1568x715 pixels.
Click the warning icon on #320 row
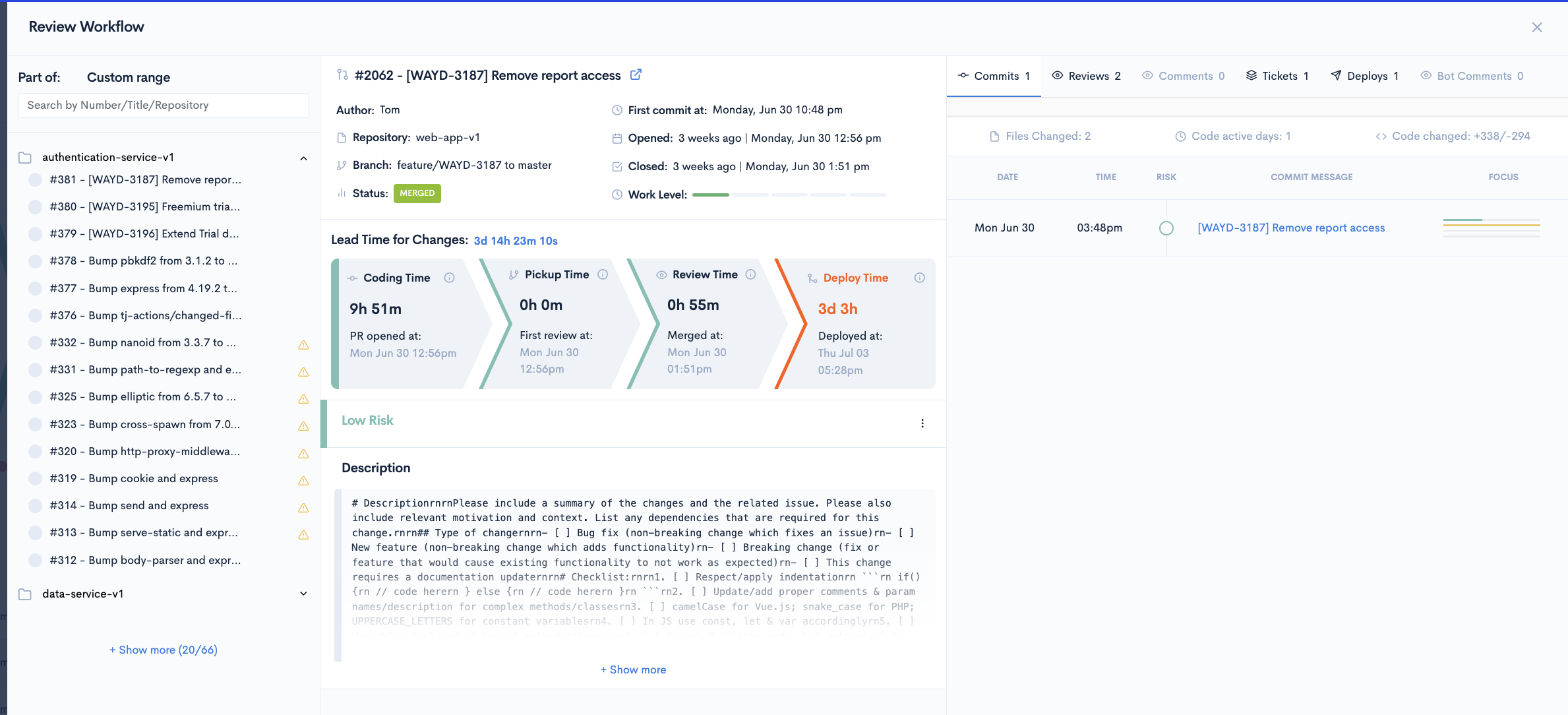pos(303,453)
